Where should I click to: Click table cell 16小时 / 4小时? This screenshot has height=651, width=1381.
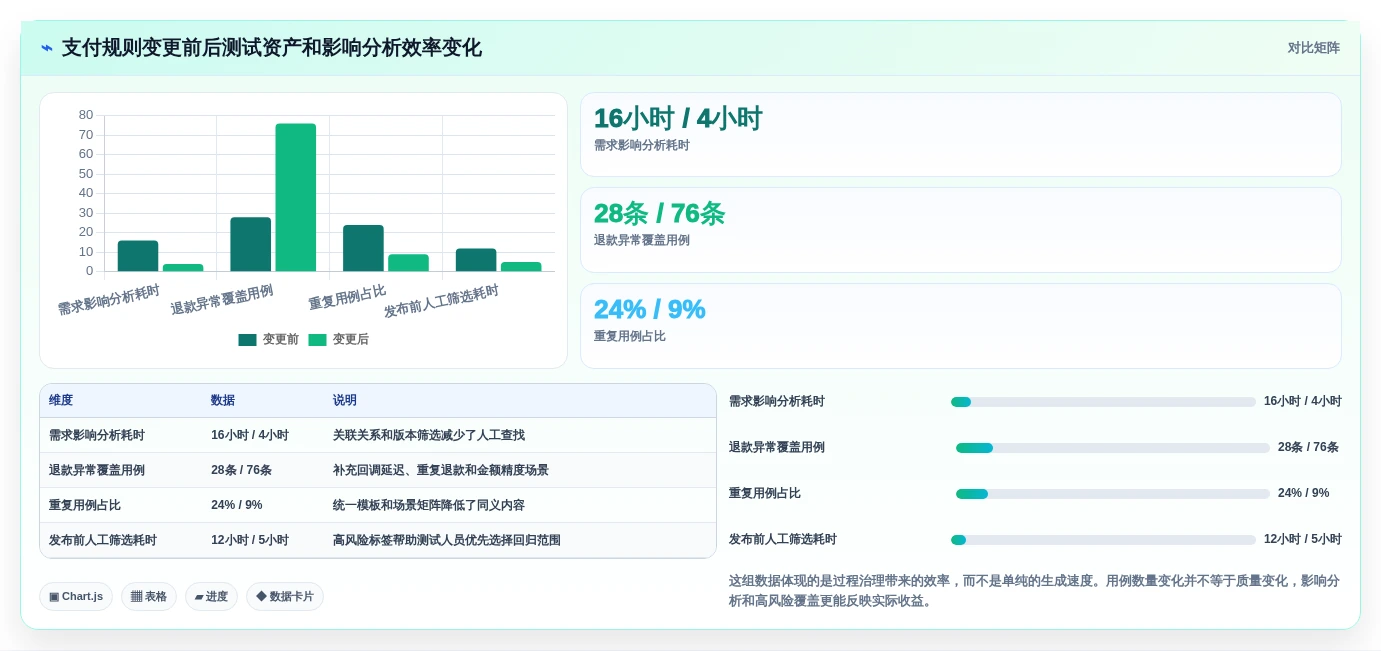click(x=263, y=436)
